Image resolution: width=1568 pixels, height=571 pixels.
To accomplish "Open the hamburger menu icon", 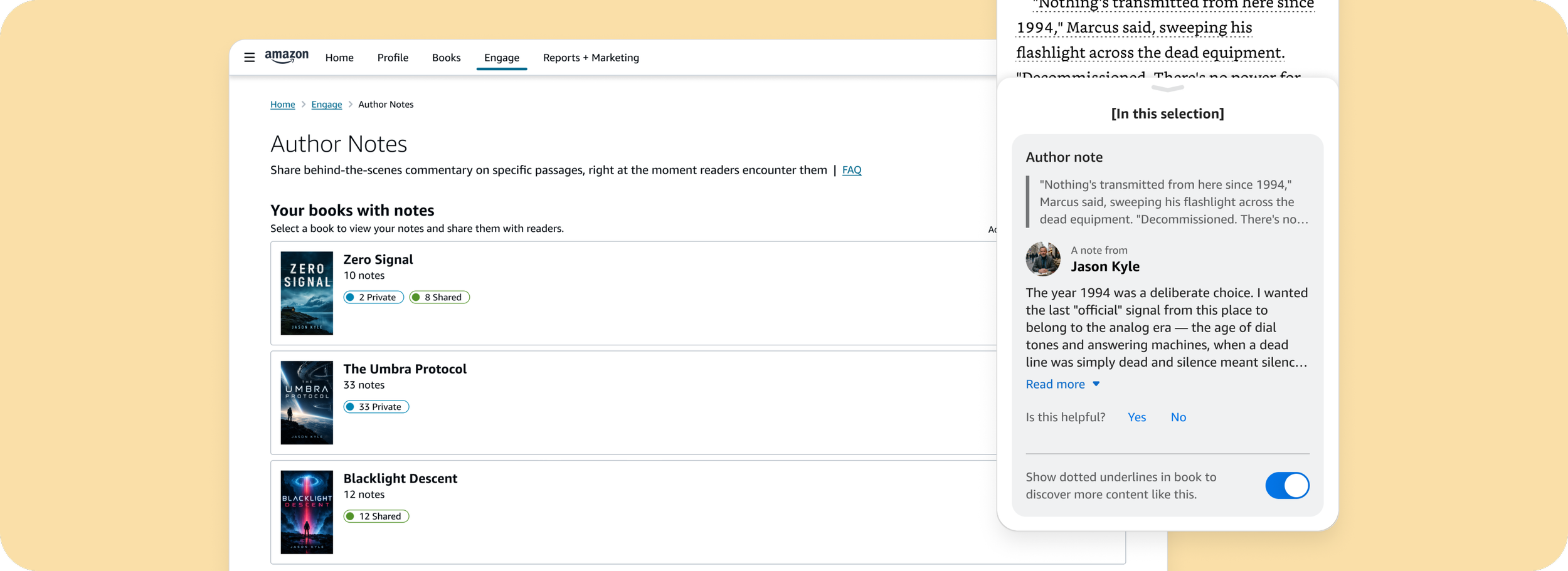I will pyautogui.click(x=249, y=58).
